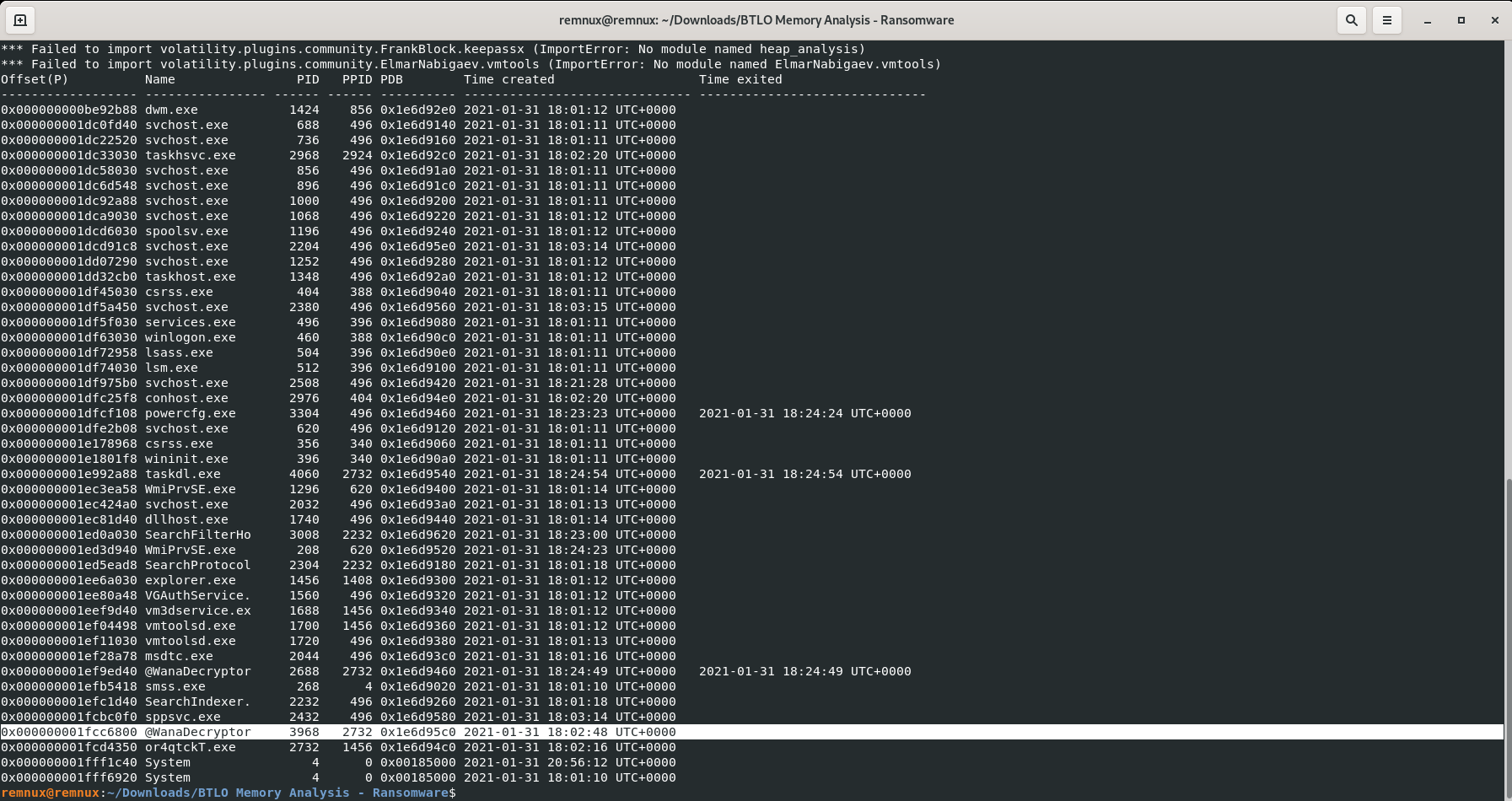Click the services.exe process name
Image resolution: width=1512 pixels, height=801 pixels.
pos(191,322)
